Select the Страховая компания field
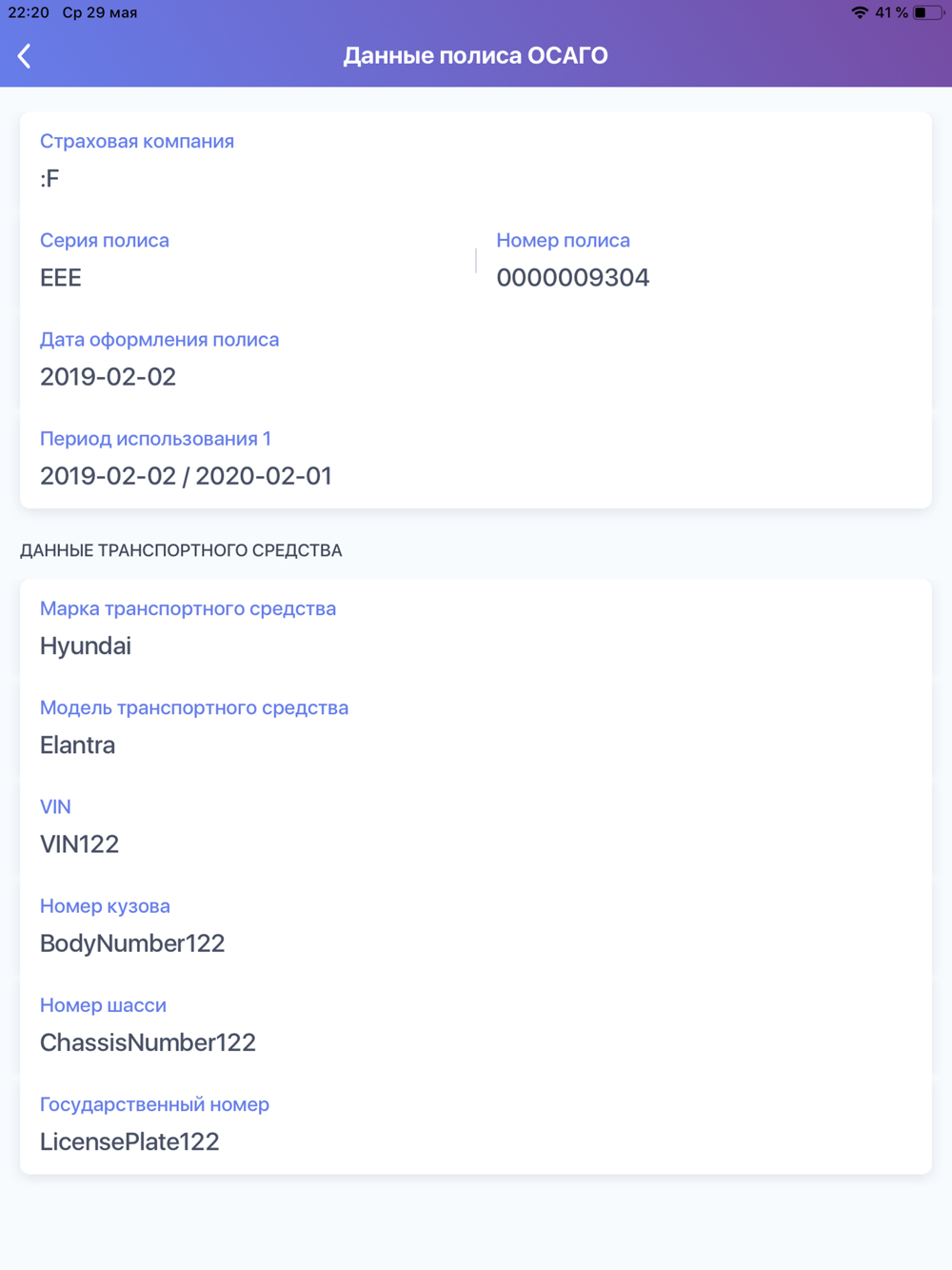952x1270 pixels. (476, 161)
